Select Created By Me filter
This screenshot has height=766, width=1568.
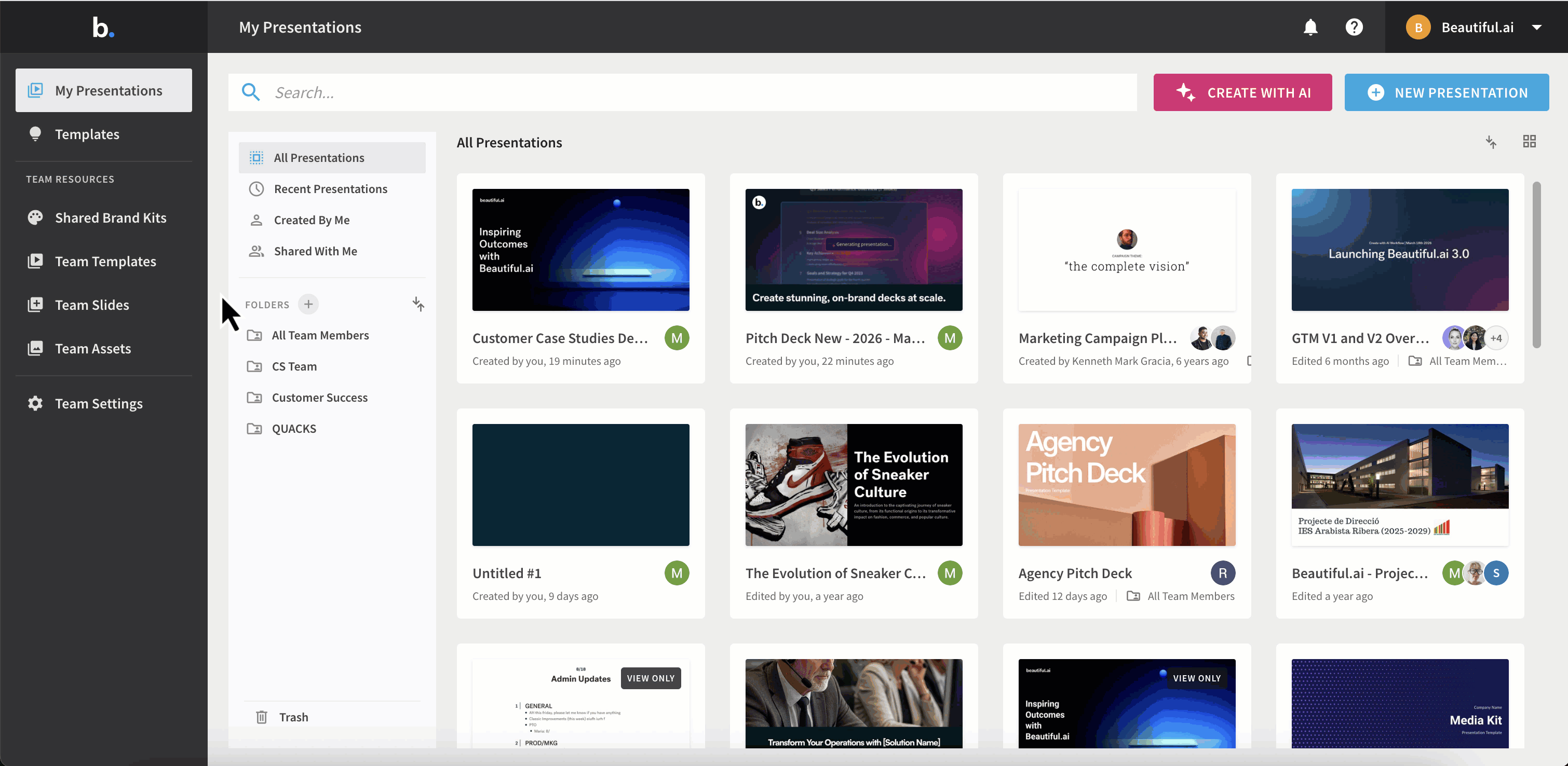tap(332, 220)
